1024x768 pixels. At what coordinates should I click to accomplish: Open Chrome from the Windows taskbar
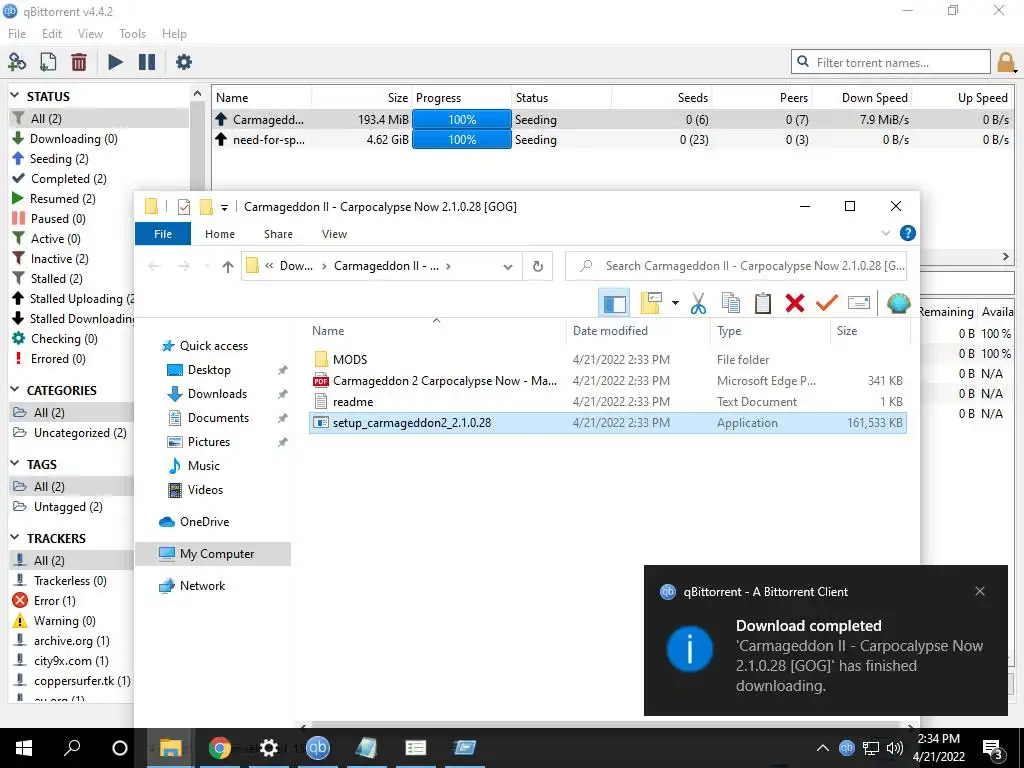(x=219, y=748)
